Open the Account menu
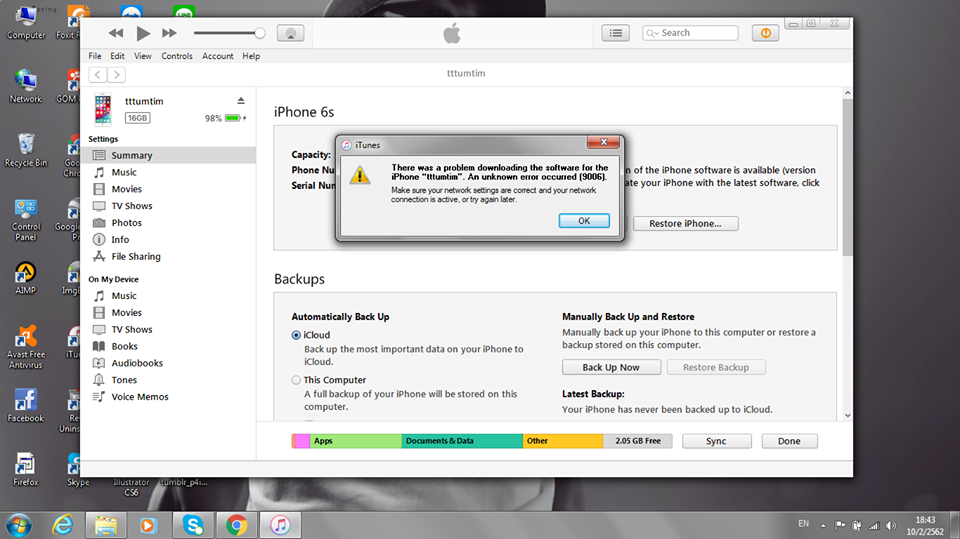Viewport: 960px width, 539px height. click(217, 56)
